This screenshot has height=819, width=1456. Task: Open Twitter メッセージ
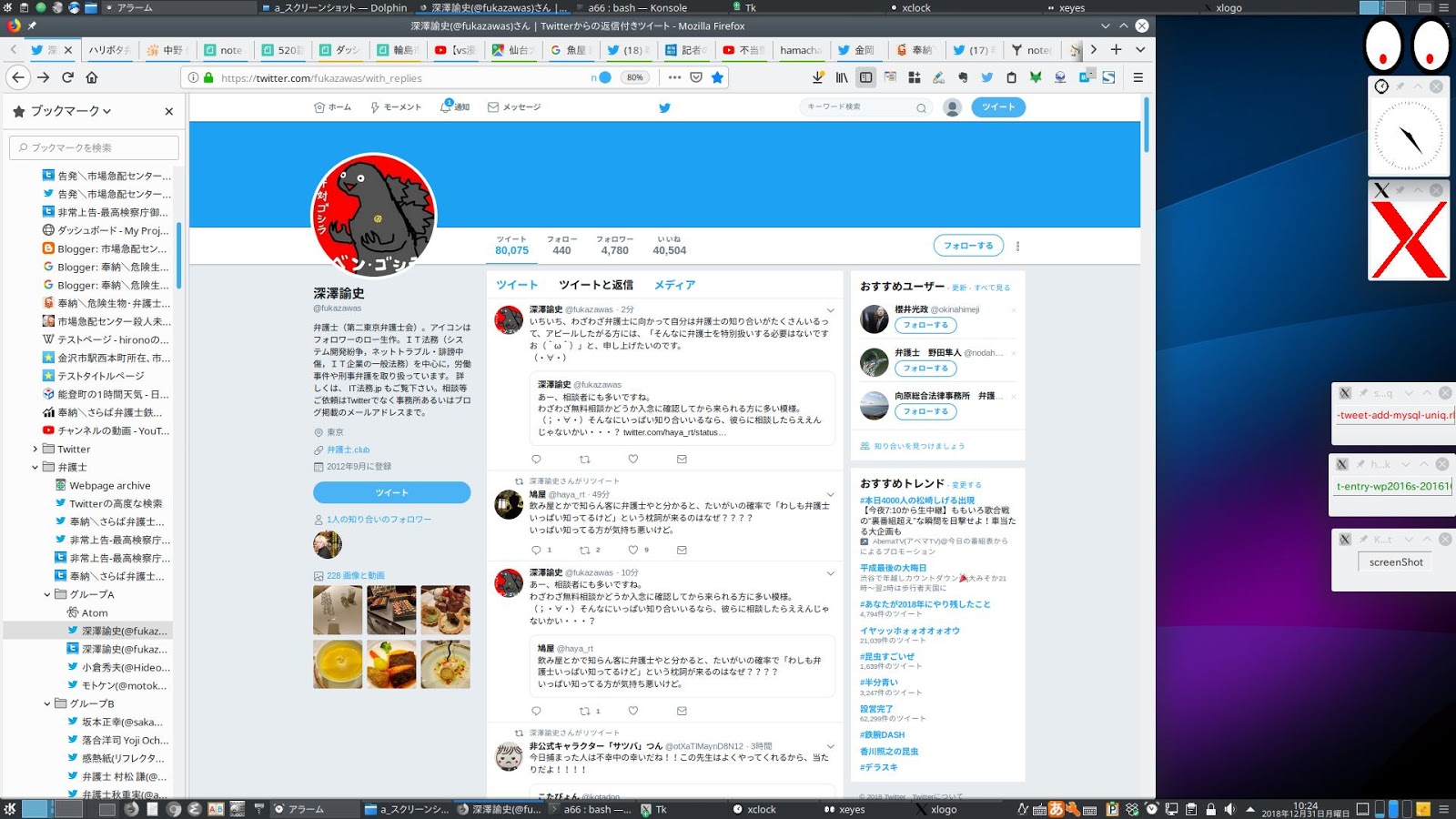pos(514,107)
